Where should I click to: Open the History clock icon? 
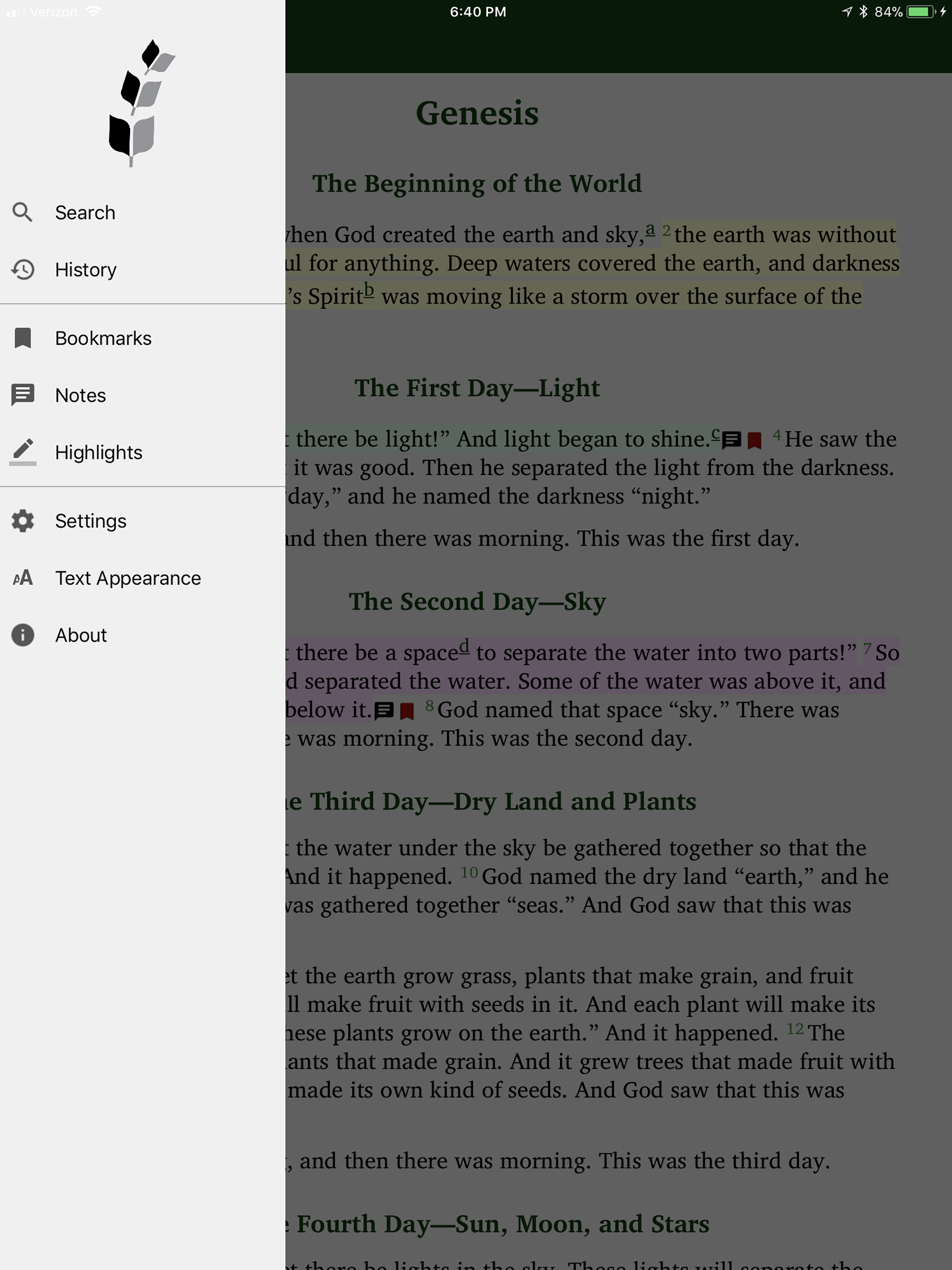[23, 269]
